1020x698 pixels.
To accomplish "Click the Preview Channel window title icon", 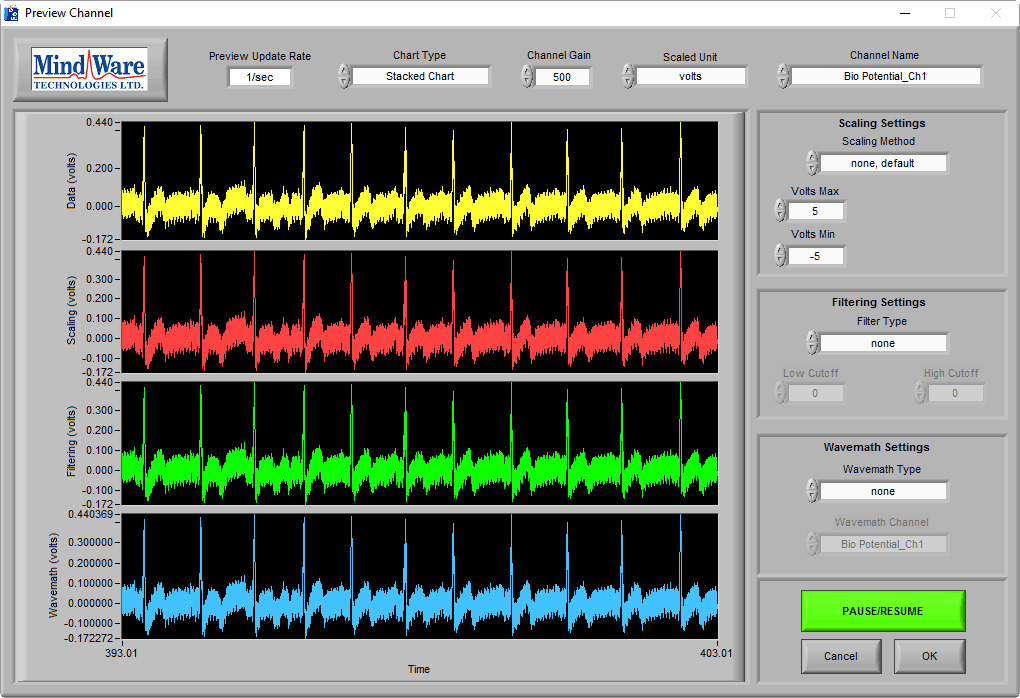I will 11,13.
